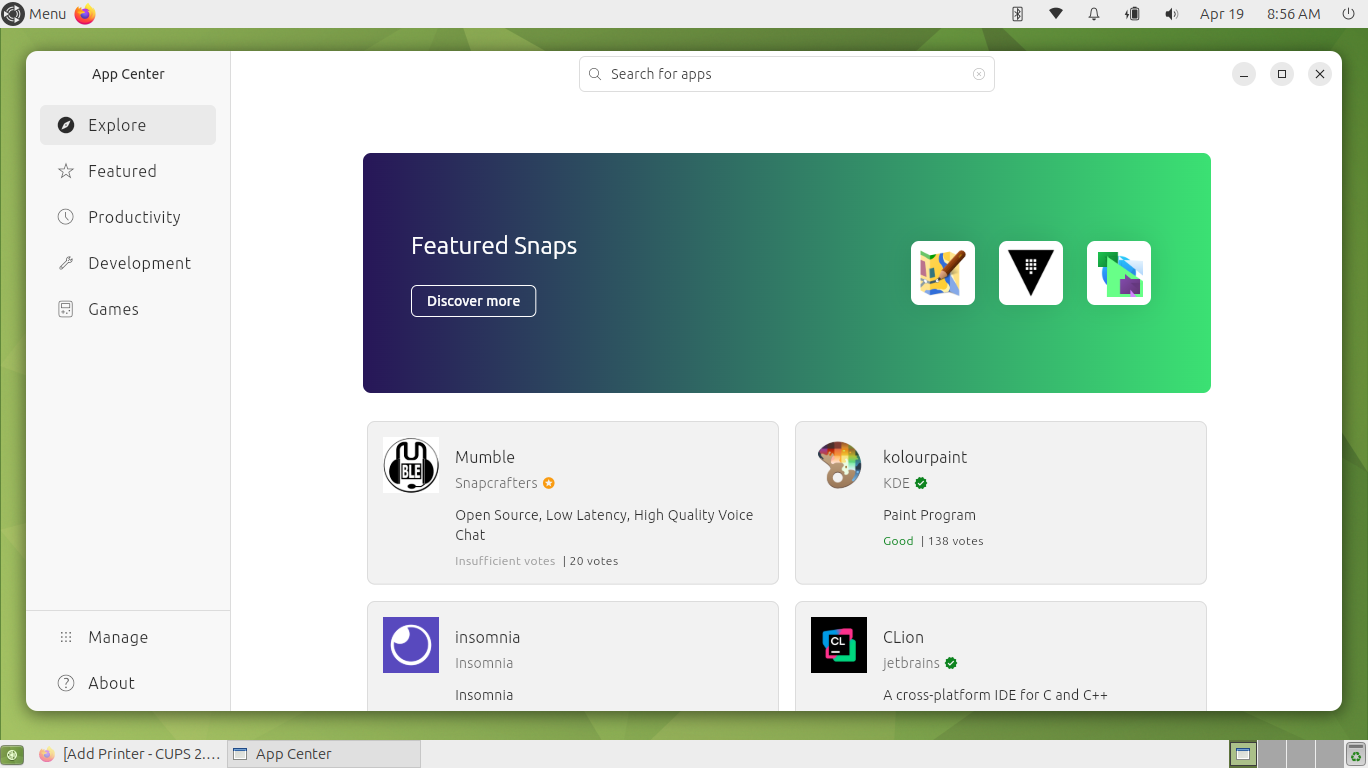Click the battery charging indicator
Viewport: 1368px width, 768px height.
coord(1133,14)
